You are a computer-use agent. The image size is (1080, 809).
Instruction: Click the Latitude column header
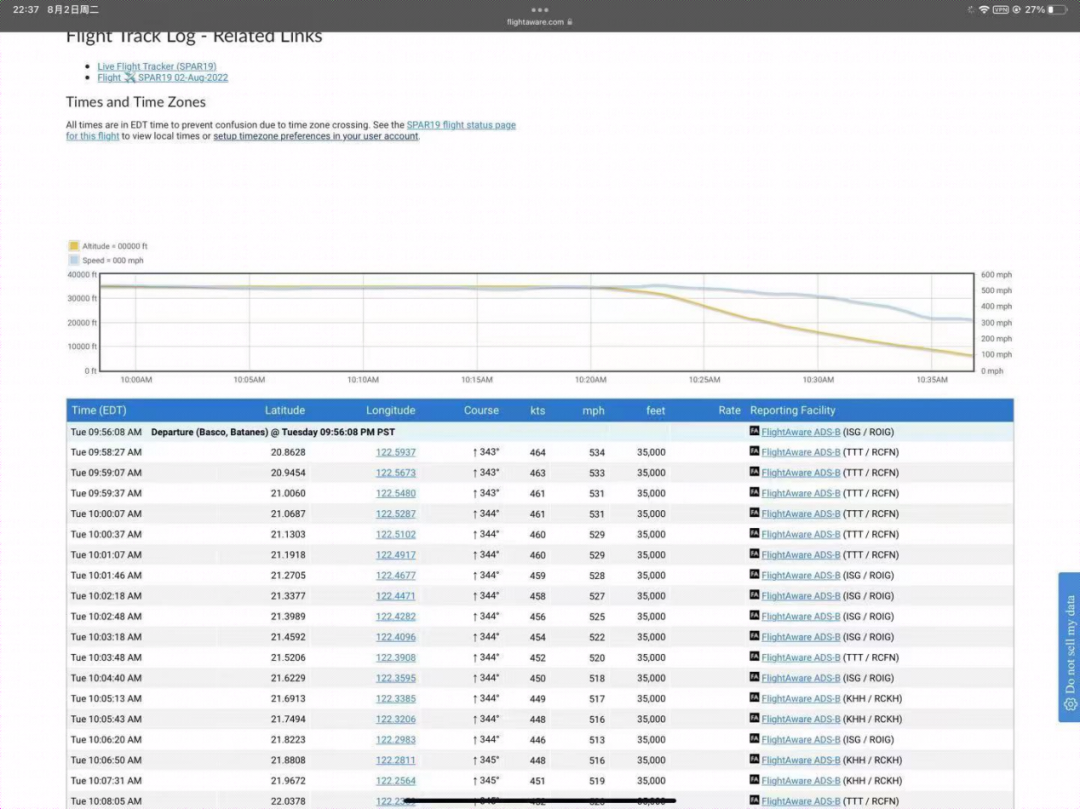point(284,410)
